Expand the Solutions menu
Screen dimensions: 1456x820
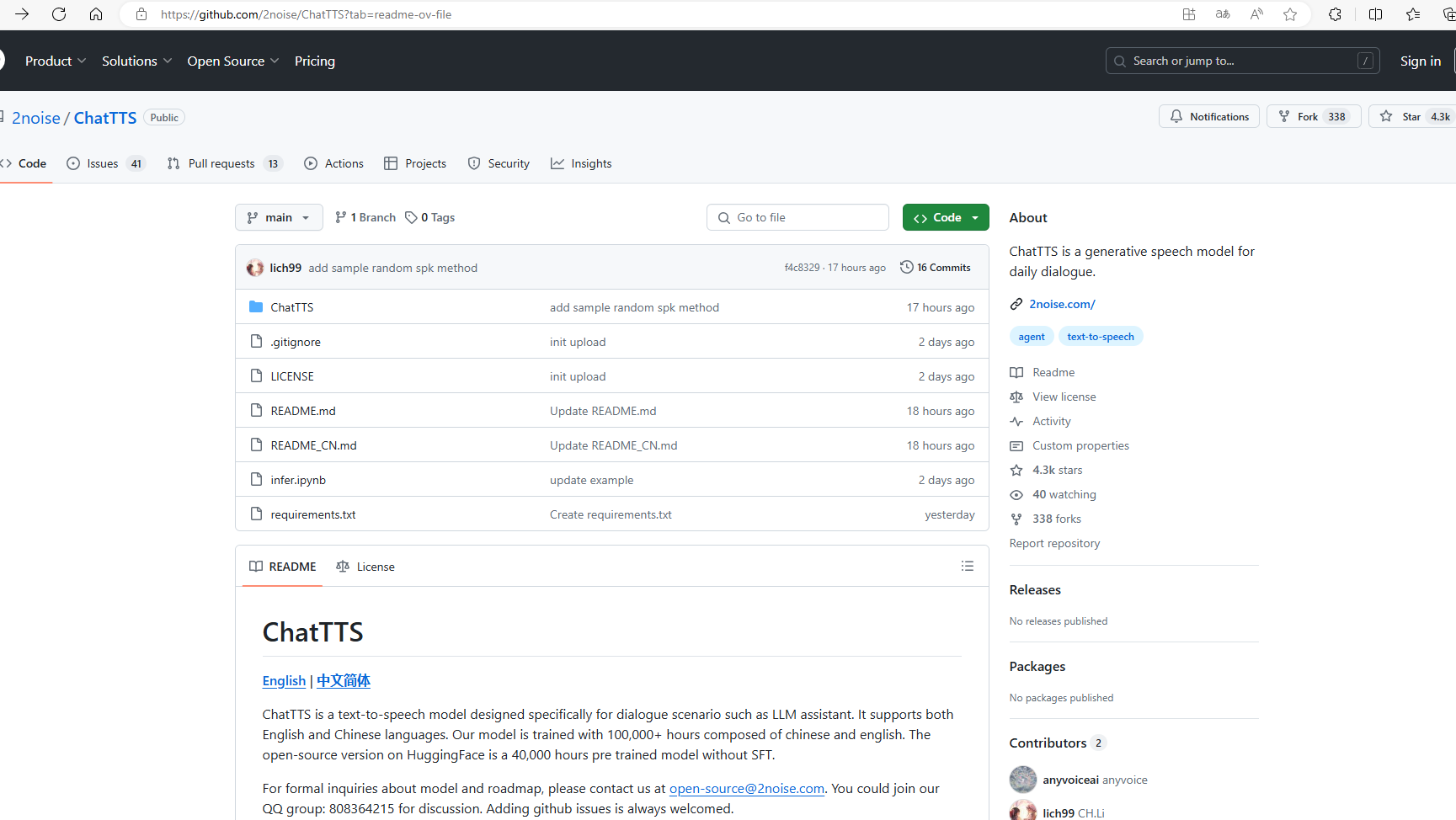137,61
